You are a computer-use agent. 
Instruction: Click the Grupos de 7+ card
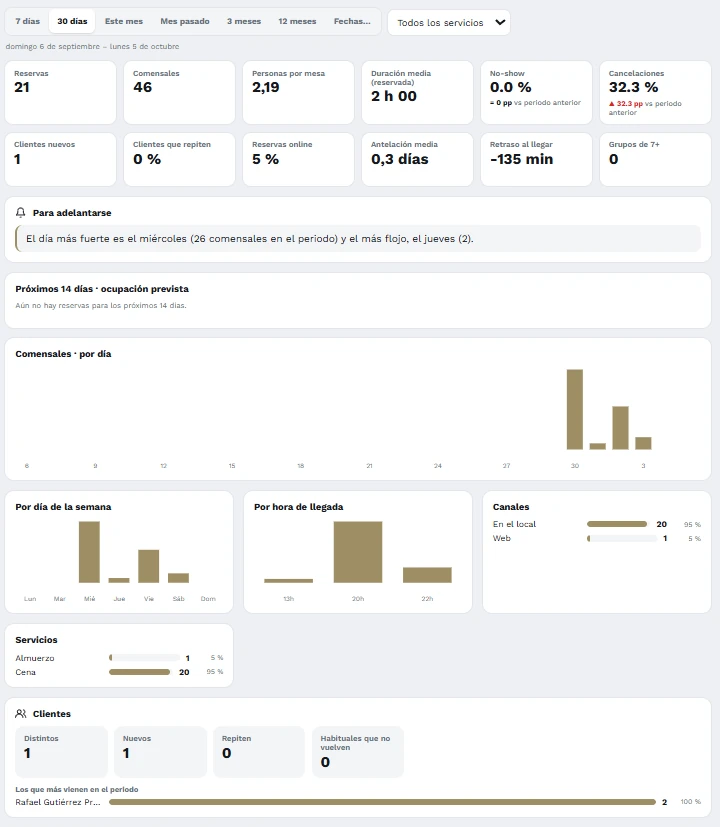pos(655,159)
